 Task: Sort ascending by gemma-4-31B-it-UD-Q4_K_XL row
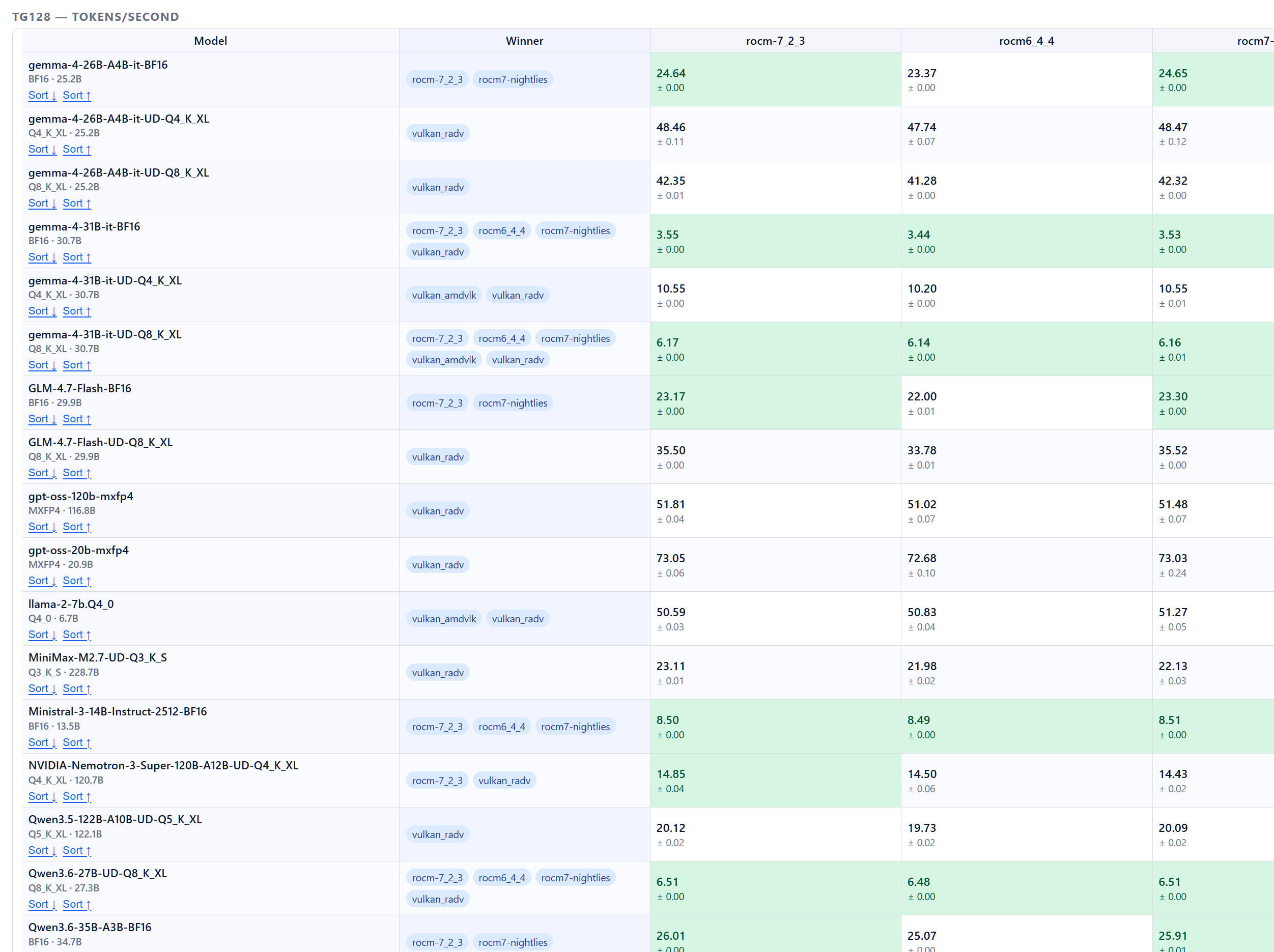click(76, 311)
